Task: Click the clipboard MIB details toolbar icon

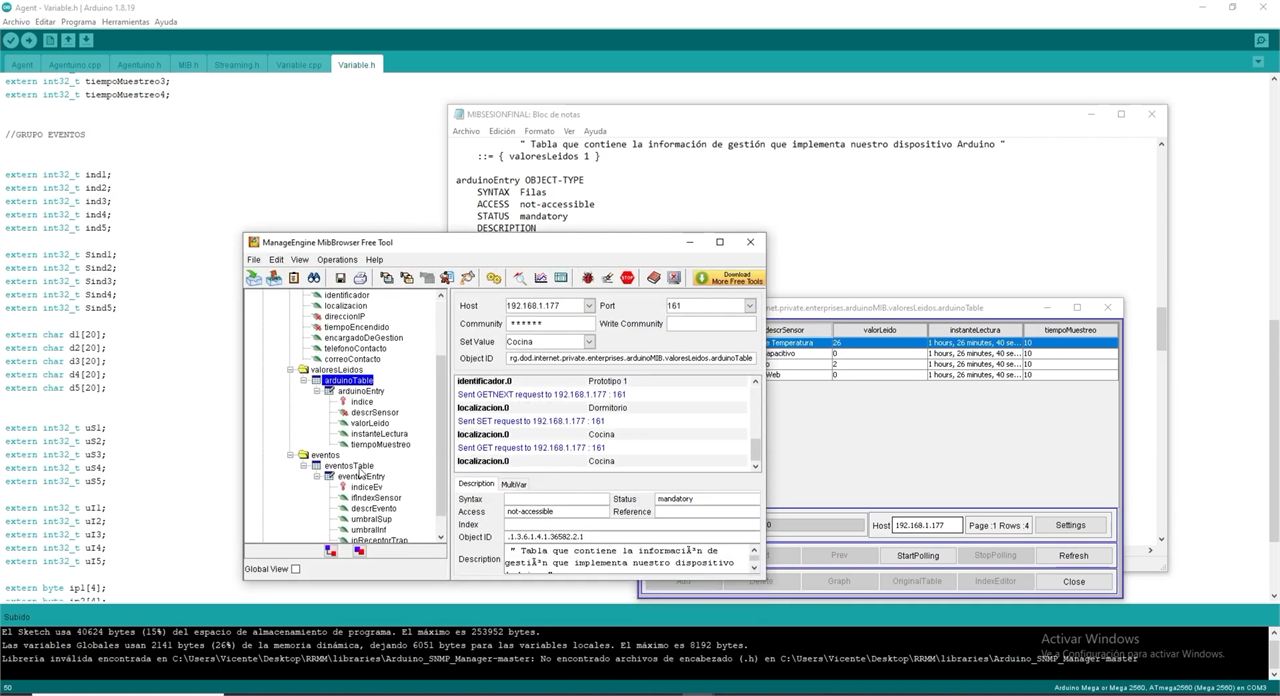Action: click(x=294, y=278)
